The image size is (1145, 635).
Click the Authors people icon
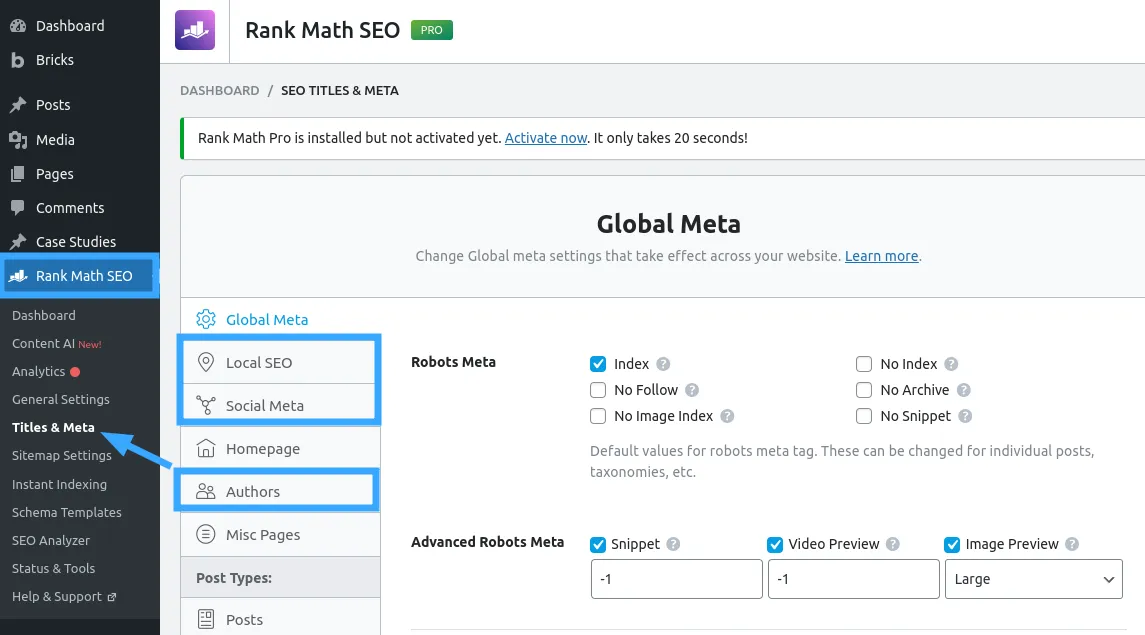click(x=206, y=491)
